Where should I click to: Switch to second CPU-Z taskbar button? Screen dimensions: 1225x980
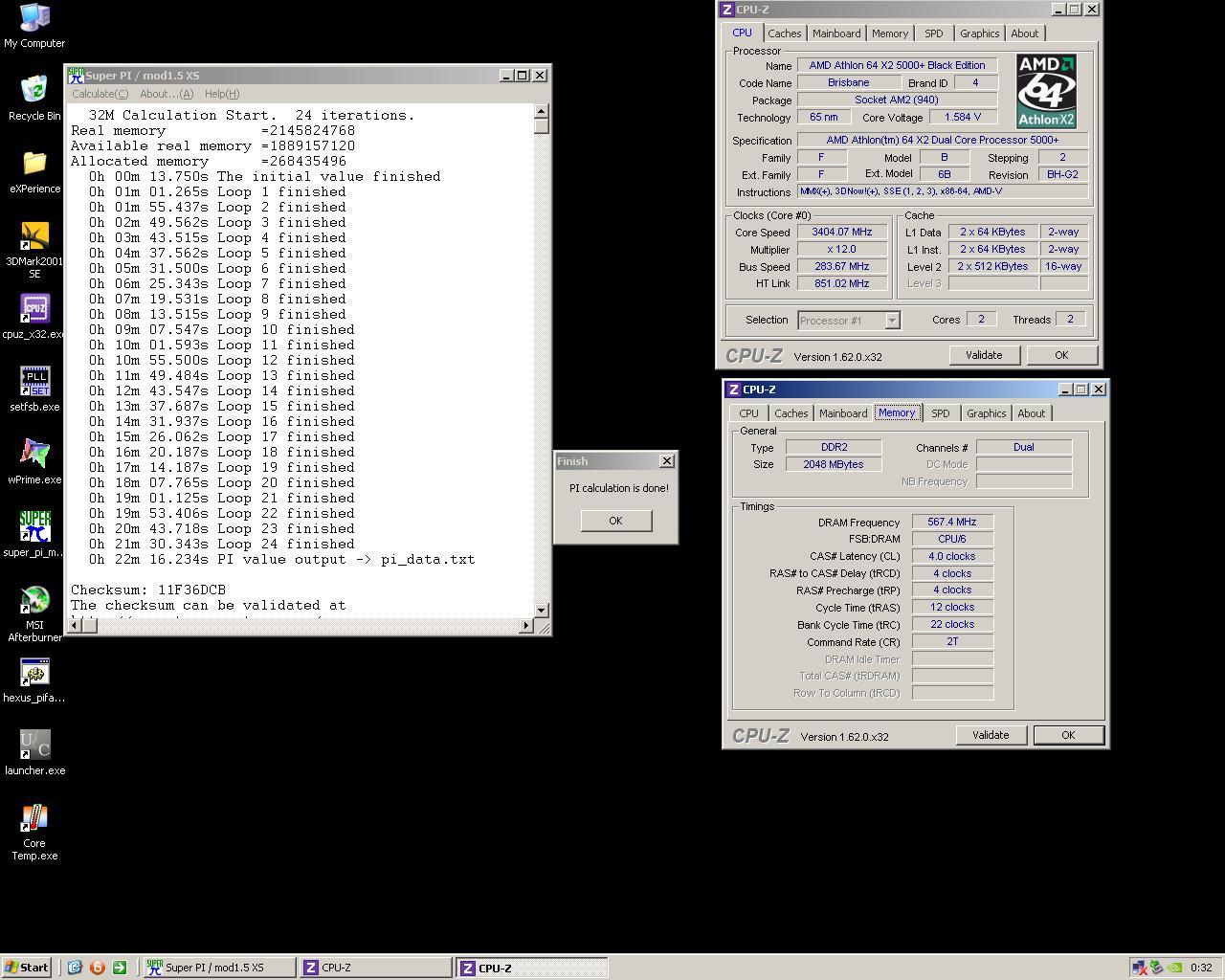[531, 968]
